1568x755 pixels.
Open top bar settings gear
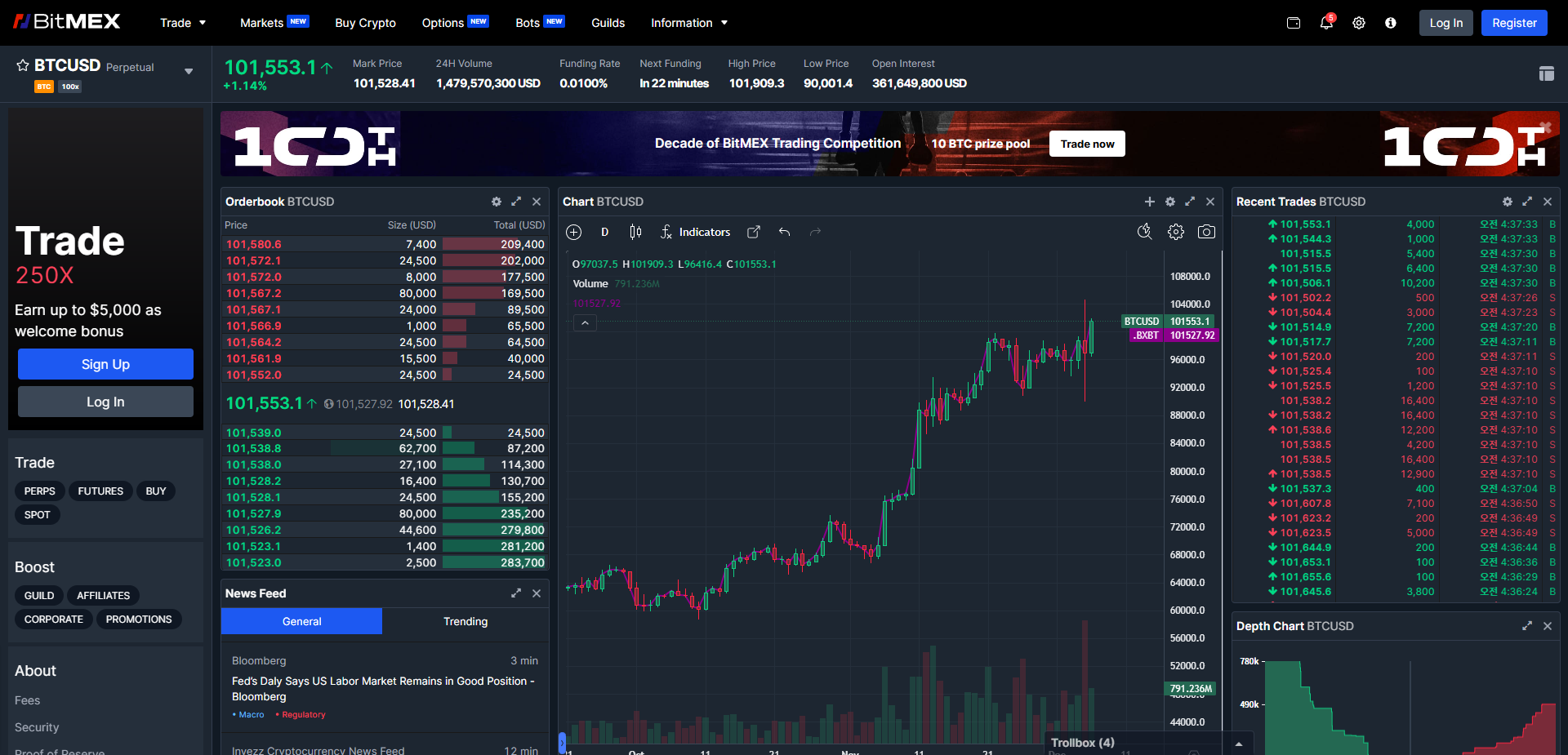(1359, 23)
